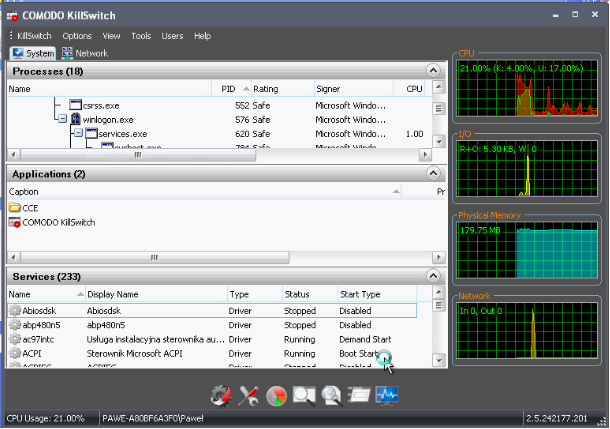This screenshot has height=429, width=610.
Task: Collapse the winlogon.exe tree node
Action: coord(62,119)
